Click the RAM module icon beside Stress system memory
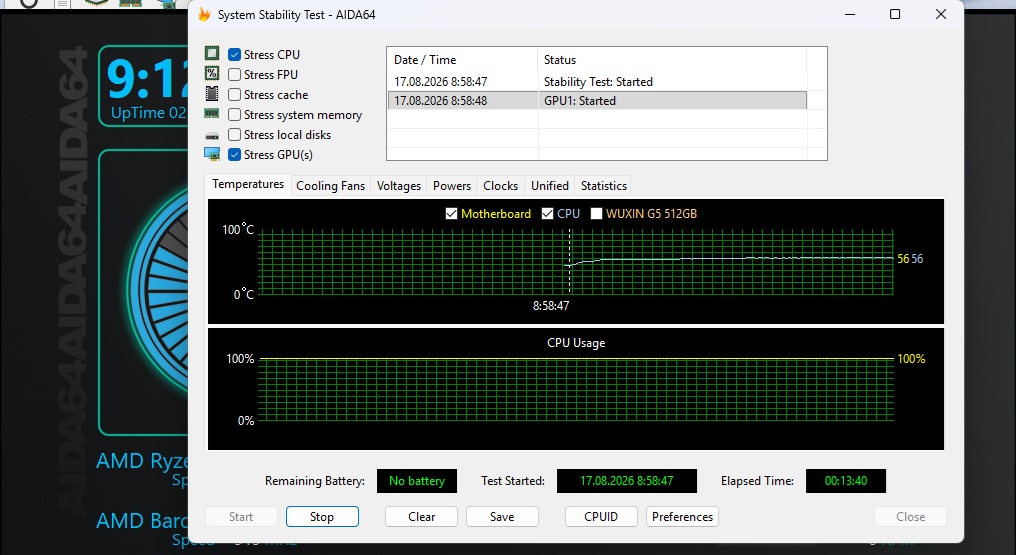Screen dimensions: 1016x555 tap(212, 113)
